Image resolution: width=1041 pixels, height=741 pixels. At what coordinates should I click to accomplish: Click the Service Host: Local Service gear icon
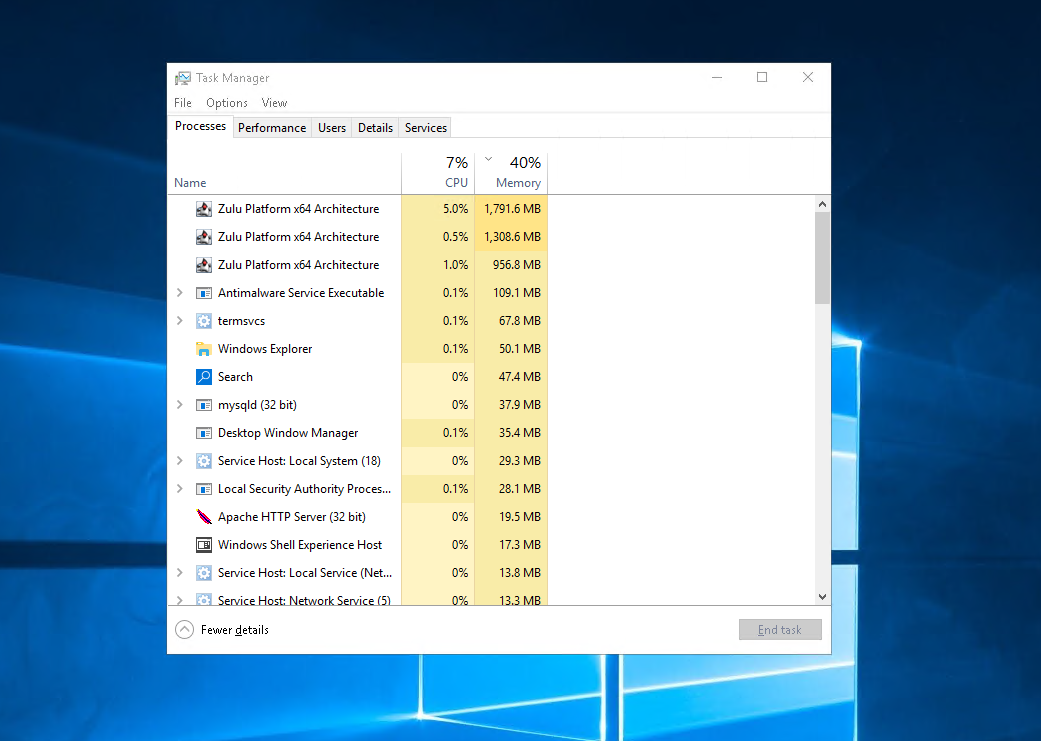pos(204,572)
